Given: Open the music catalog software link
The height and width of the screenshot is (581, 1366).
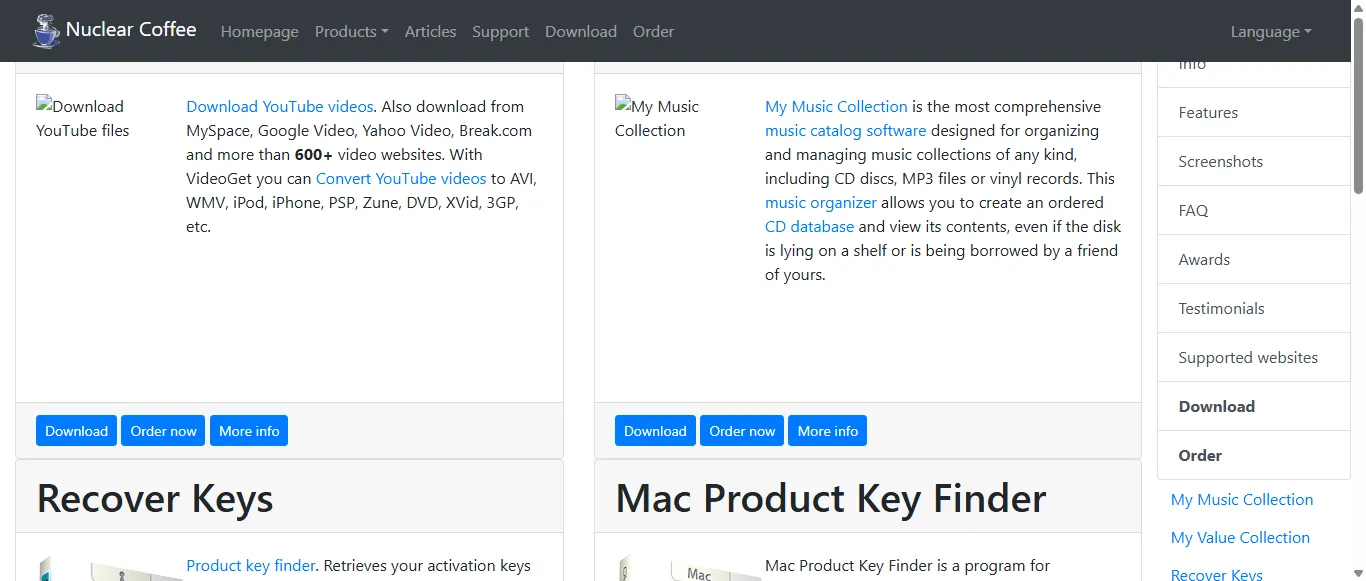Looking at the screenshot, I should (x=845, y=130).
